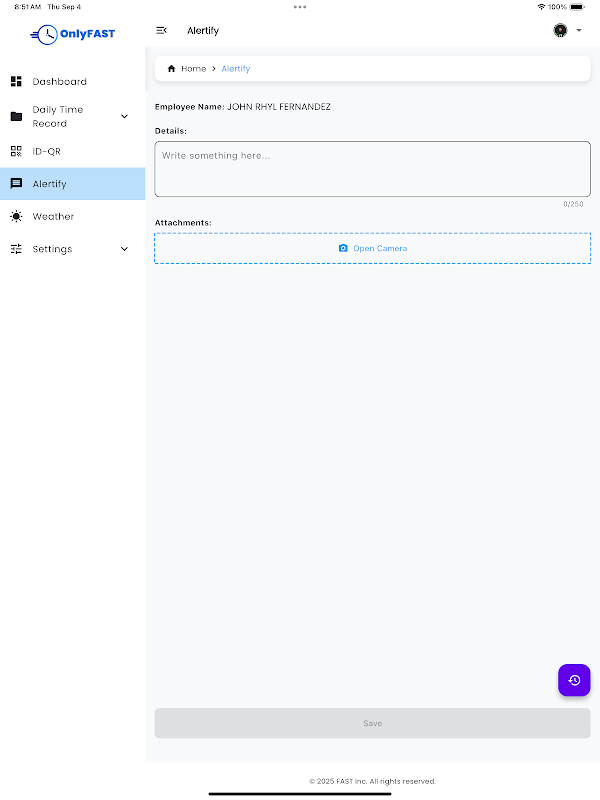Open the ID-QR code icon
The height and width of the screenshot is (800, 600).
(x=16, y=151)
